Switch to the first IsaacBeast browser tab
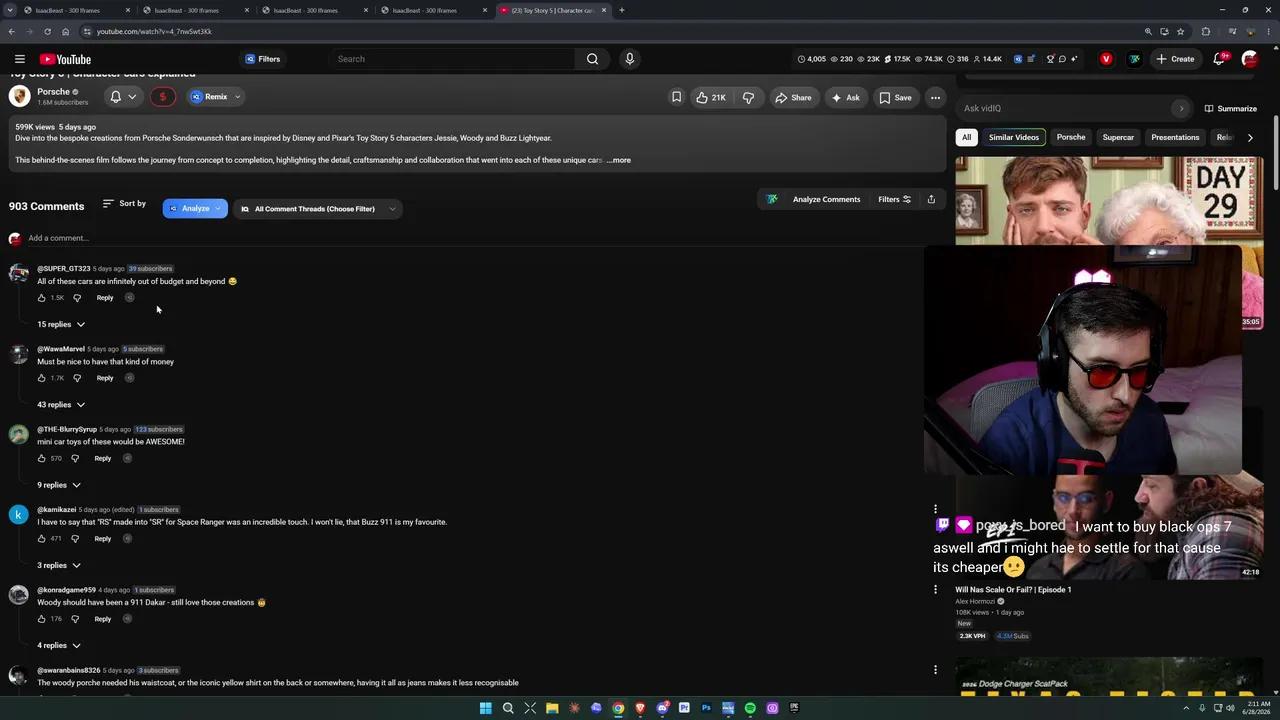This screenshot has width=1280, height=720. click(x=75, y=10)
